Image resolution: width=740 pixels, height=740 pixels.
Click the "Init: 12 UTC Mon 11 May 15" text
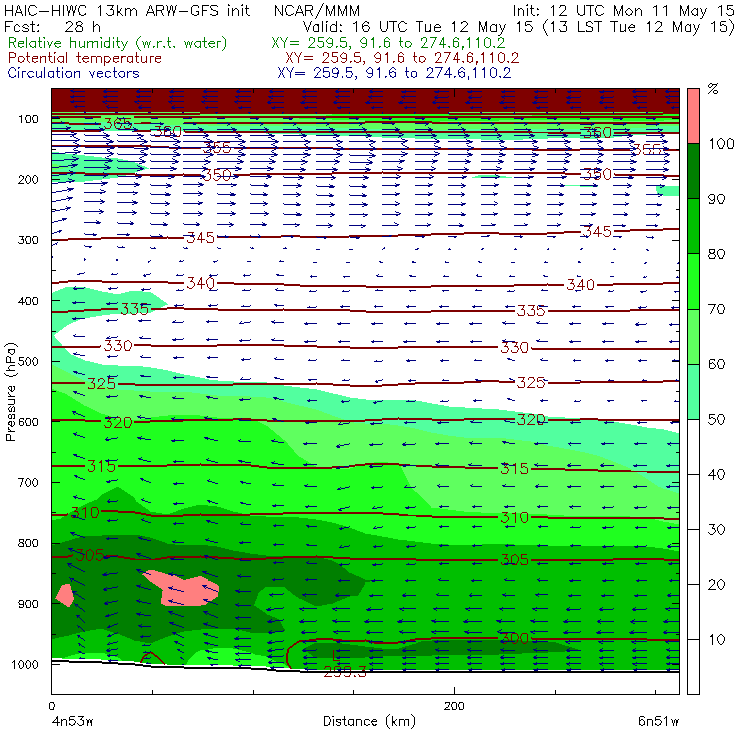pyautogui.click(x=623, y=10)
